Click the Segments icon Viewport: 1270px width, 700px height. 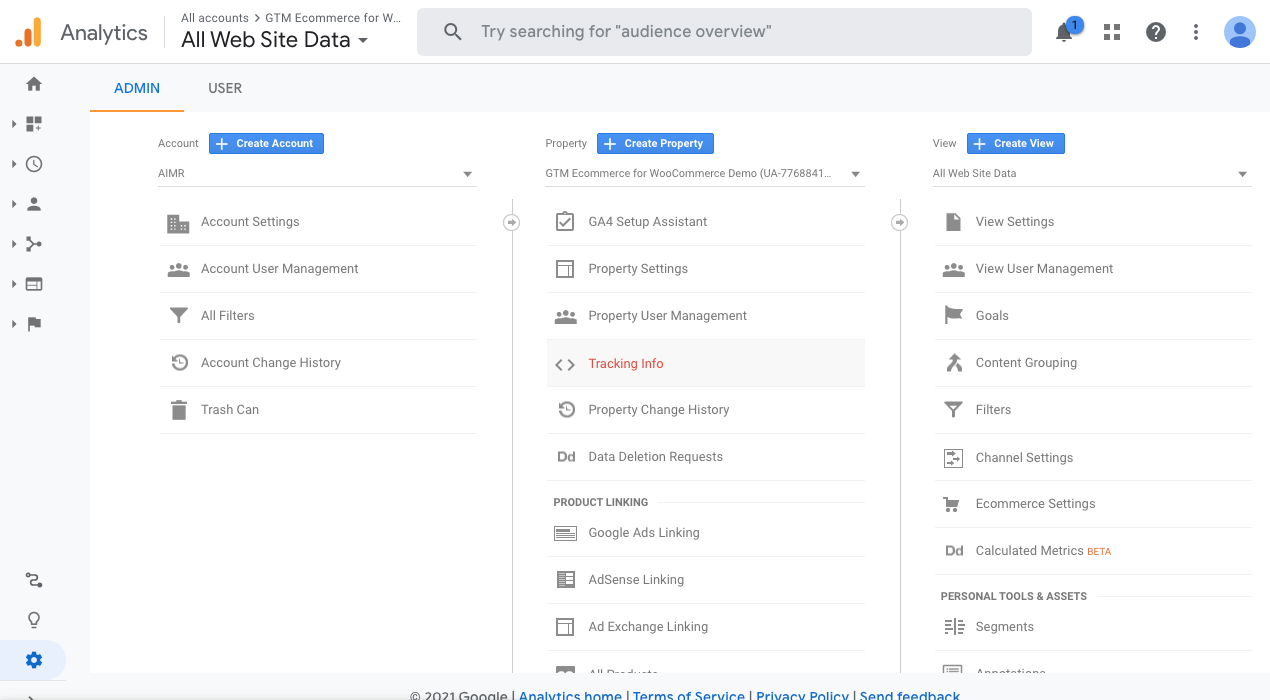tap(953, 627)
